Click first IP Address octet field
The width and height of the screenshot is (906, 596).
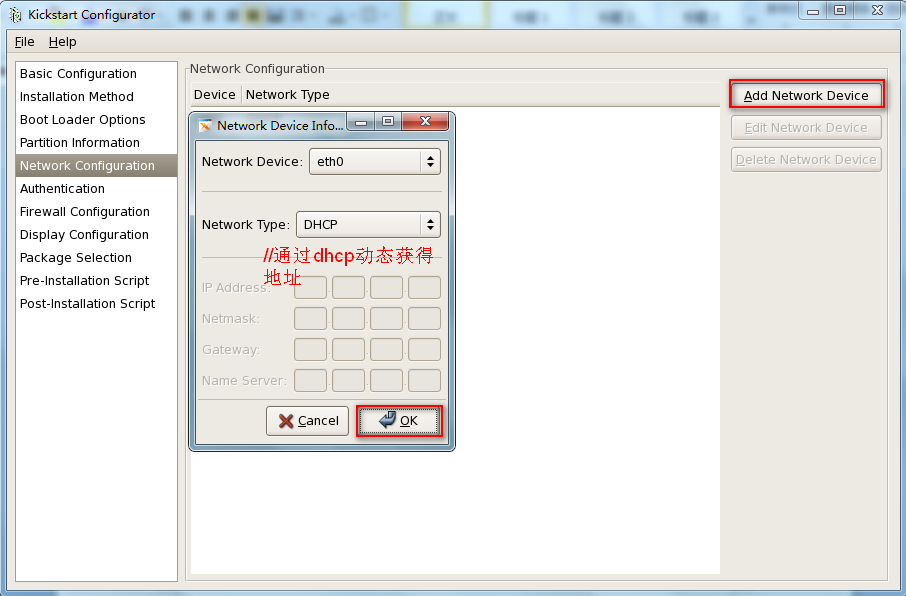[310, 287]
